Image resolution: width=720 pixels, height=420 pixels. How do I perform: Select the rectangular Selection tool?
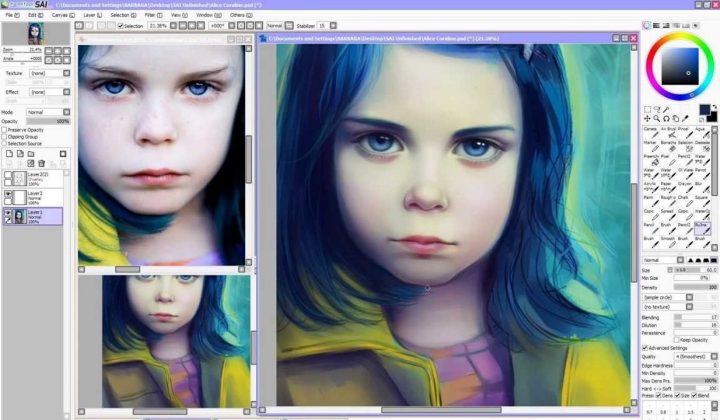[647, 109]
